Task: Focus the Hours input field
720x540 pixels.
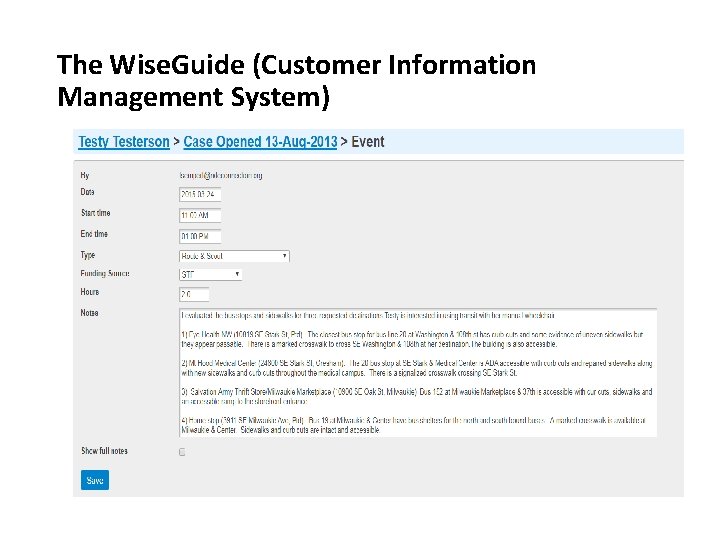Action: coord(194,294)
